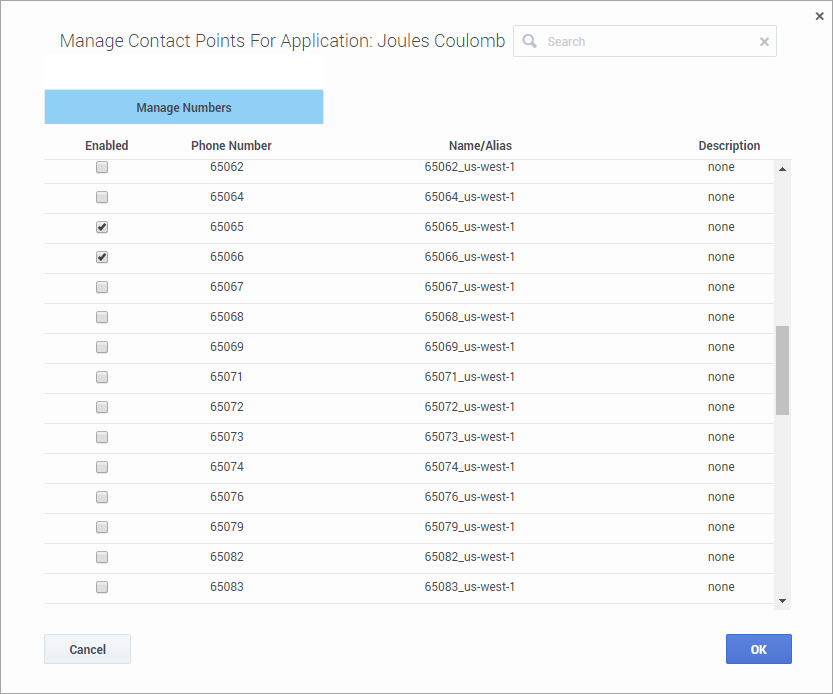Enable contact point 65083
The height and width of the screenshot is (694, 833).
(102, 587)
